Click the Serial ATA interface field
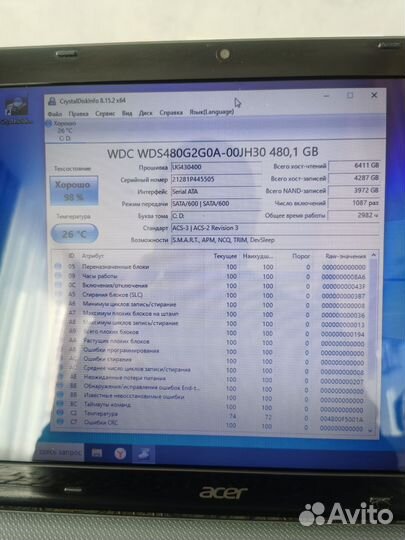Screen dimensions: 405x540 pyautogui.click(x=216, y=191)
